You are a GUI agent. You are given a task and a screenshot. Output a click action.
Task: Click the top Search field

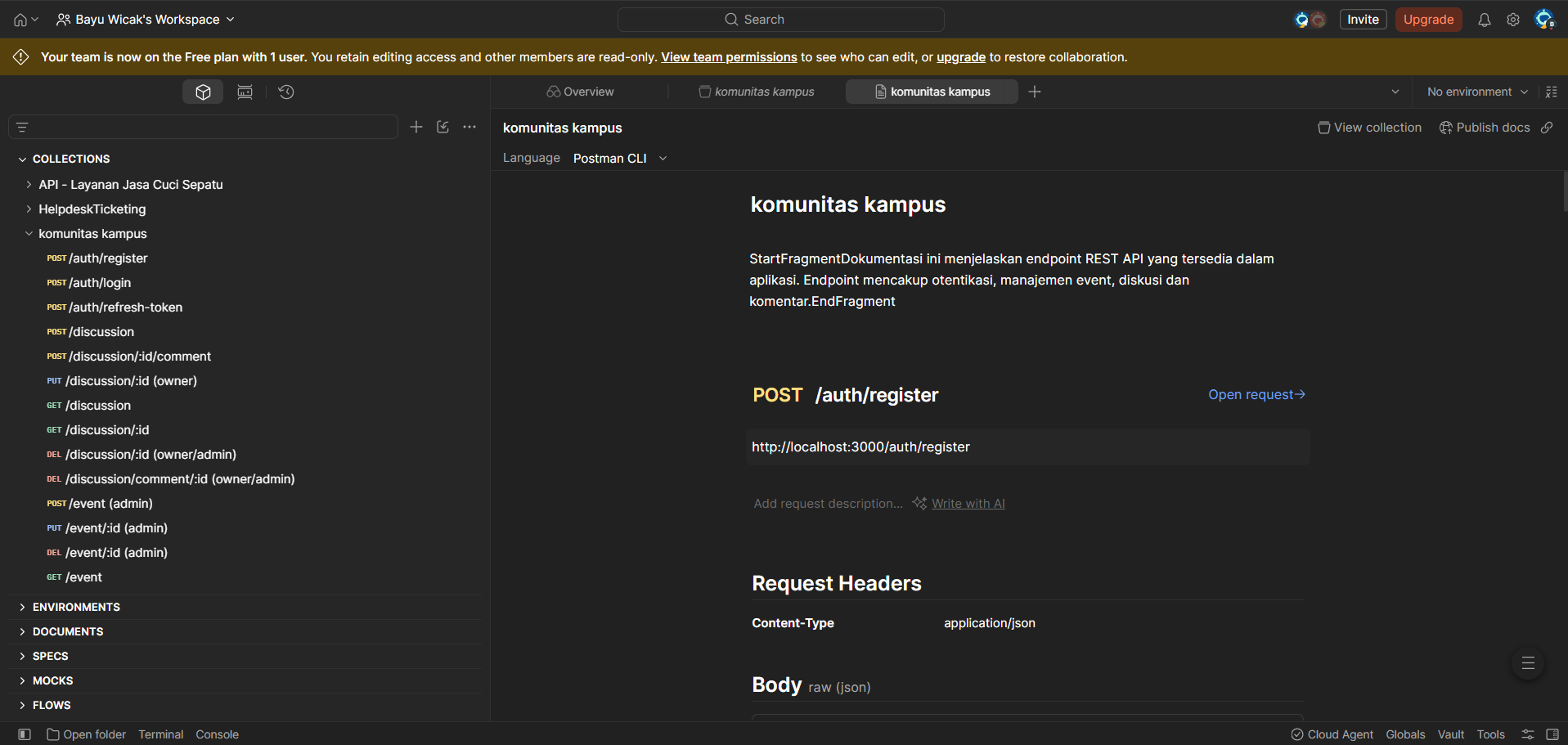(780, 20)
